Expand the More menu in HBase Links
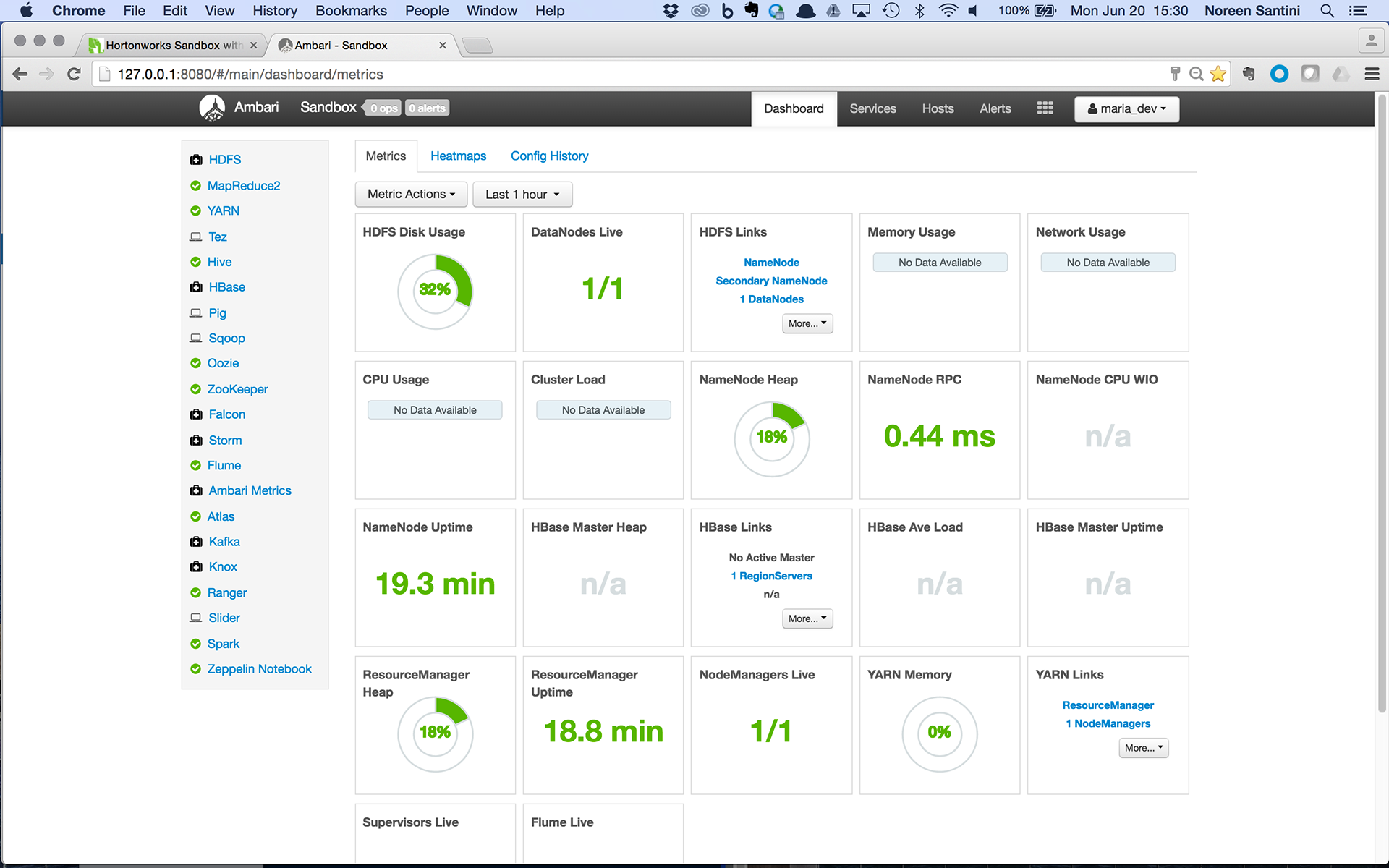This screenshot has width=1389, height=868. point(807,618)
